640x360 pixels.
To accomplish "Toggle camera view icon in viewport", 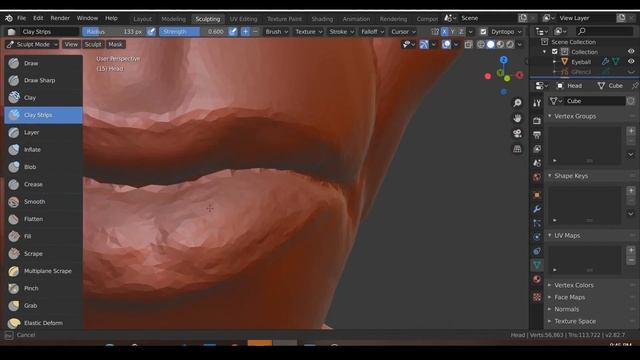I will (517, 133).
